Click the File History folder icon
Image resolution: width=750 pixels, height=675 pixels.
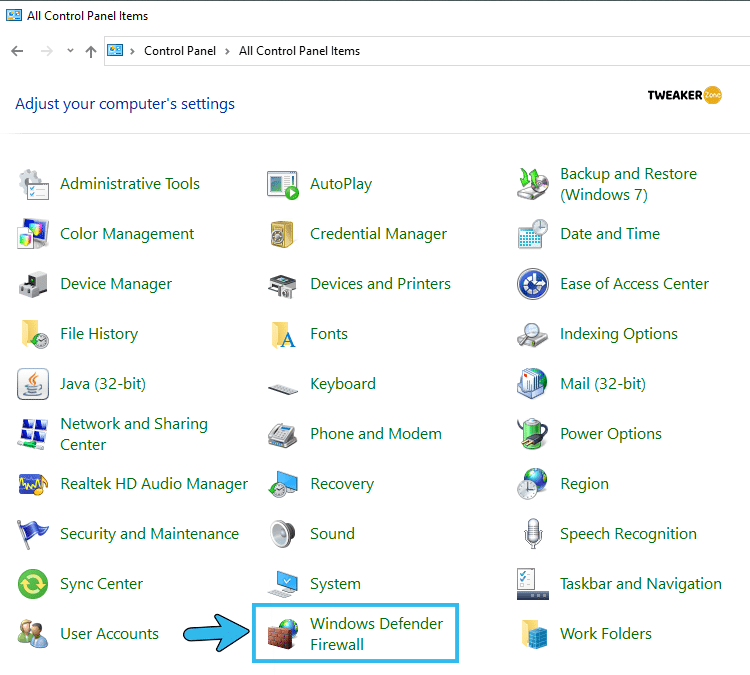point(34,334)
